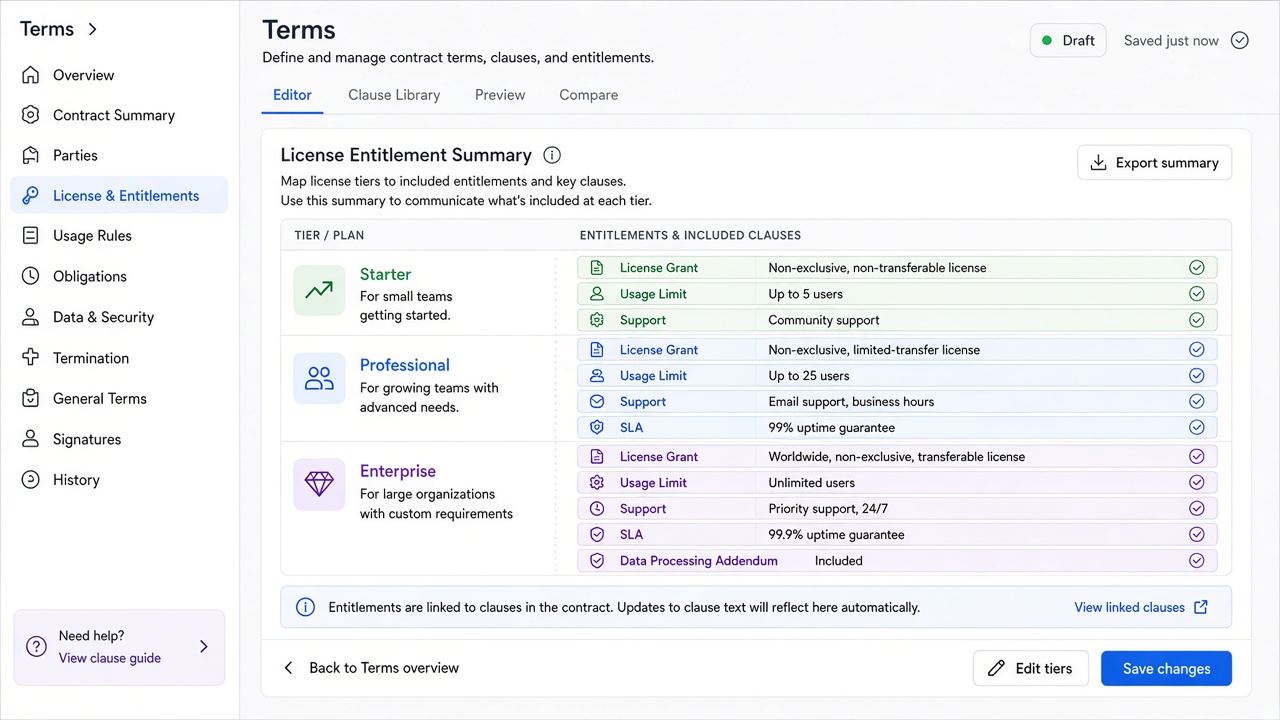Open the View linked clauses link
The image size is (1280, 720).
[x=1141, y=607]
